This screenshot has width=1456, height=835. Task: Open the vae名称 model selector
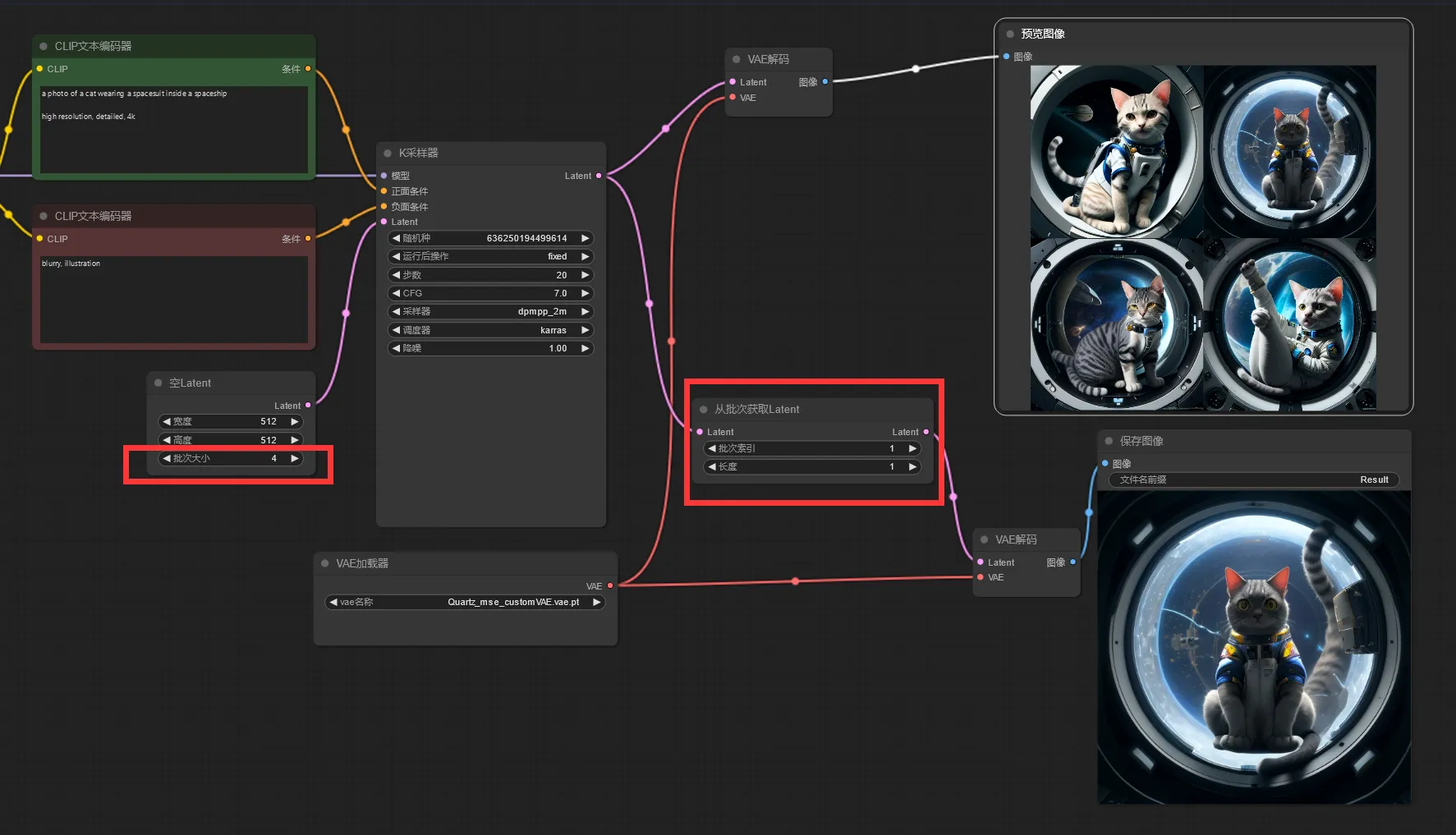465,602
